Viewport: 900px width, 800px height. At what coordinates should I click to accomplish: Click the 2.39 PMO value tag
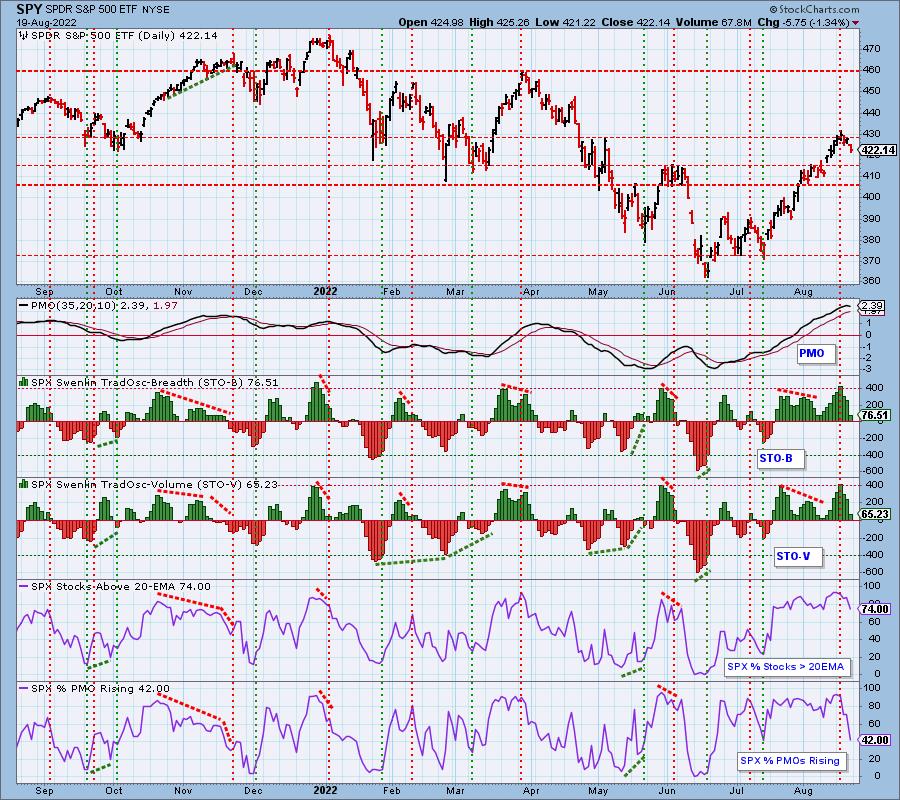871,305
